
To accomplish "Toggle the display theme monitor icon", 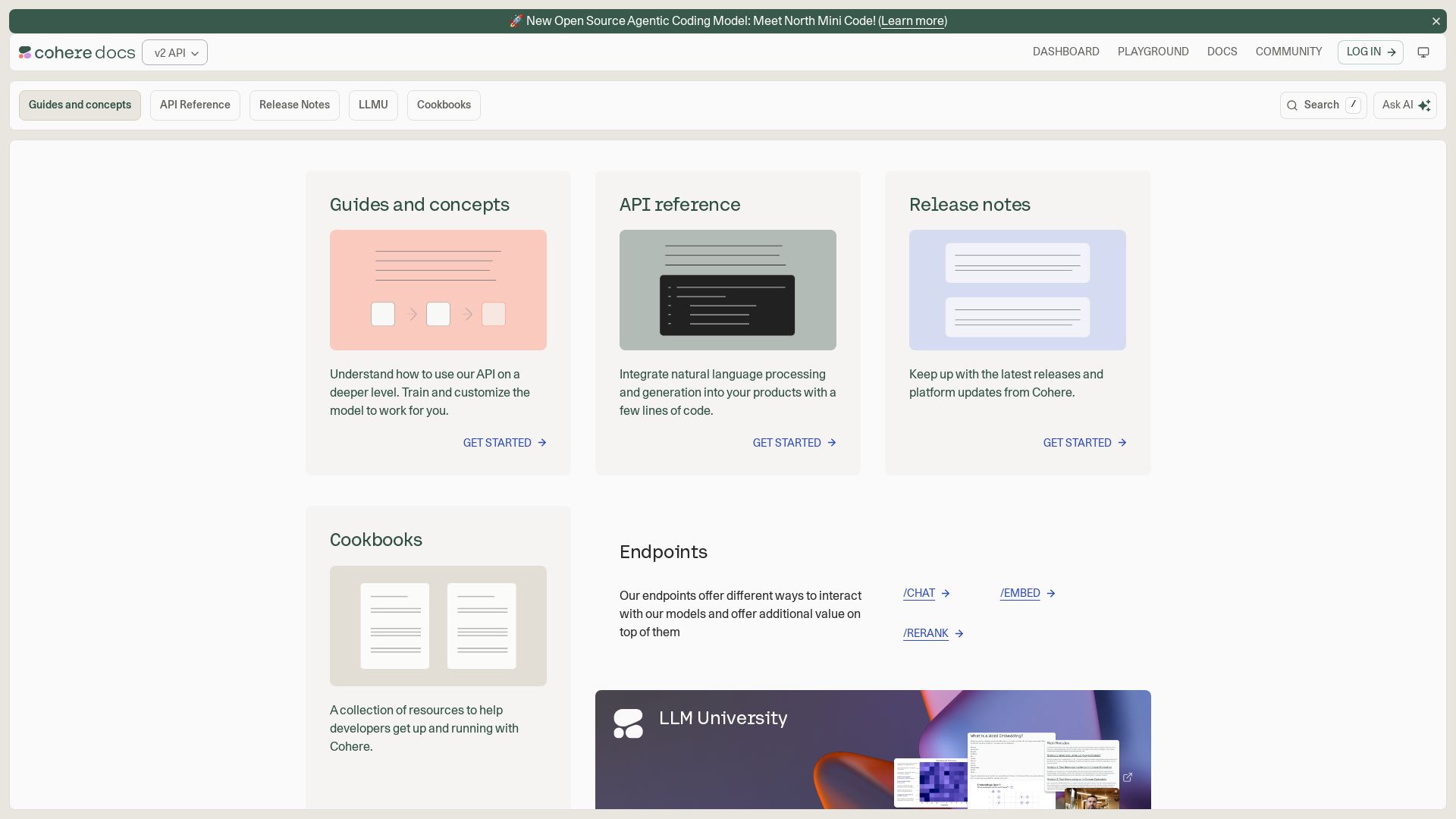I will tap(1423, 52).
